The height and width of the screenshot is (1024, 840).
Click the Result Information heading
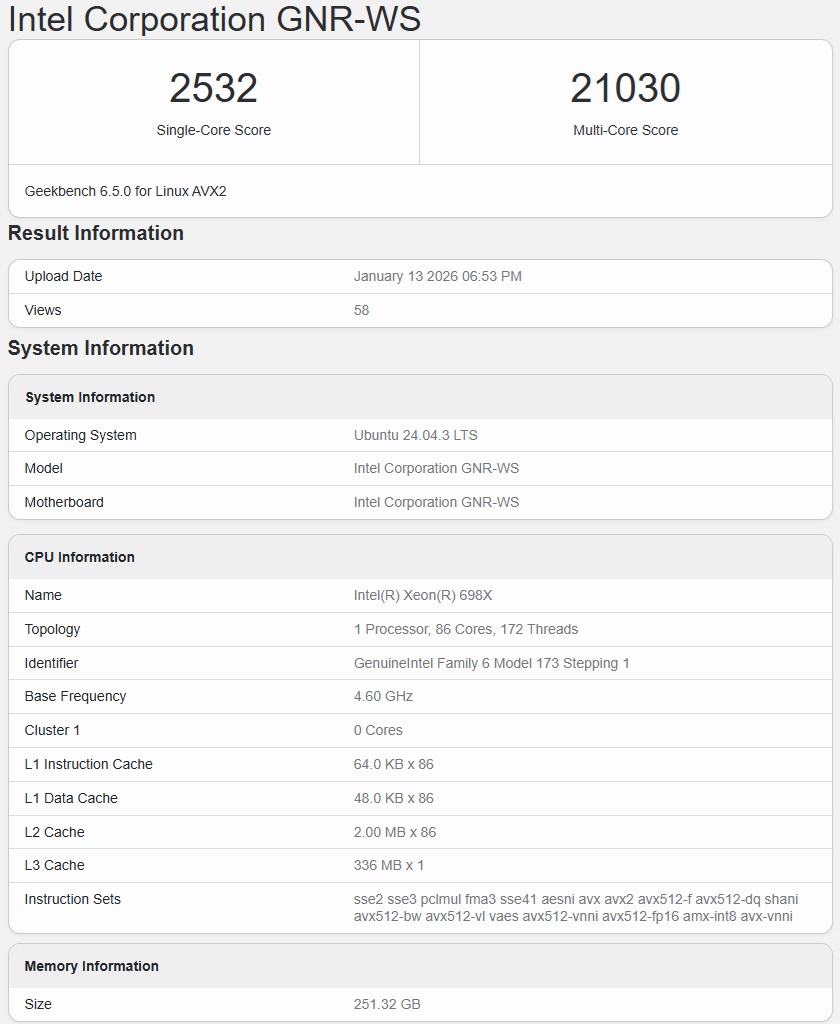(96, 233)
